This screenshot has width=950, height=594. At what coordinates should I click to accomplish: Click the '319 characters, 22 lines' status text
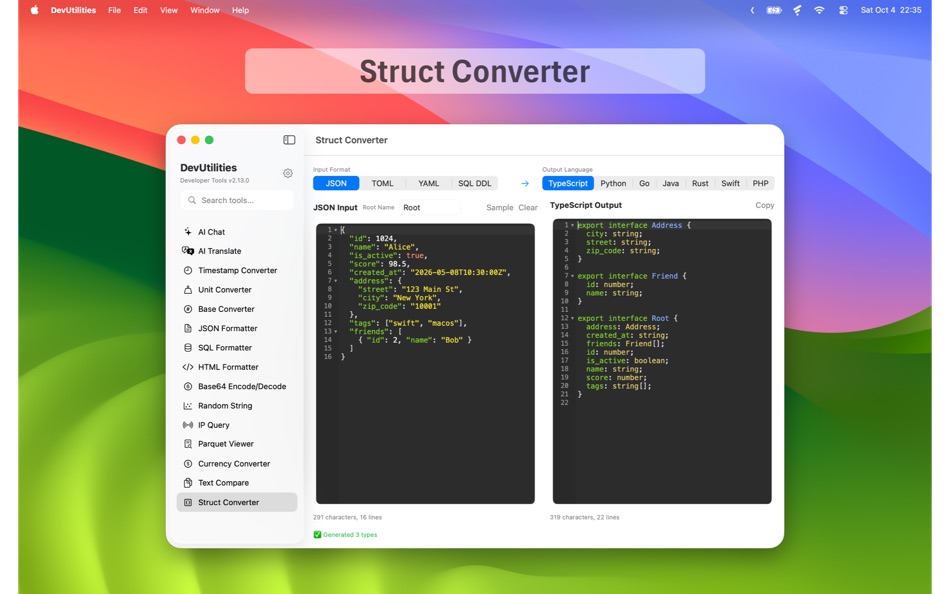point(584,518)
